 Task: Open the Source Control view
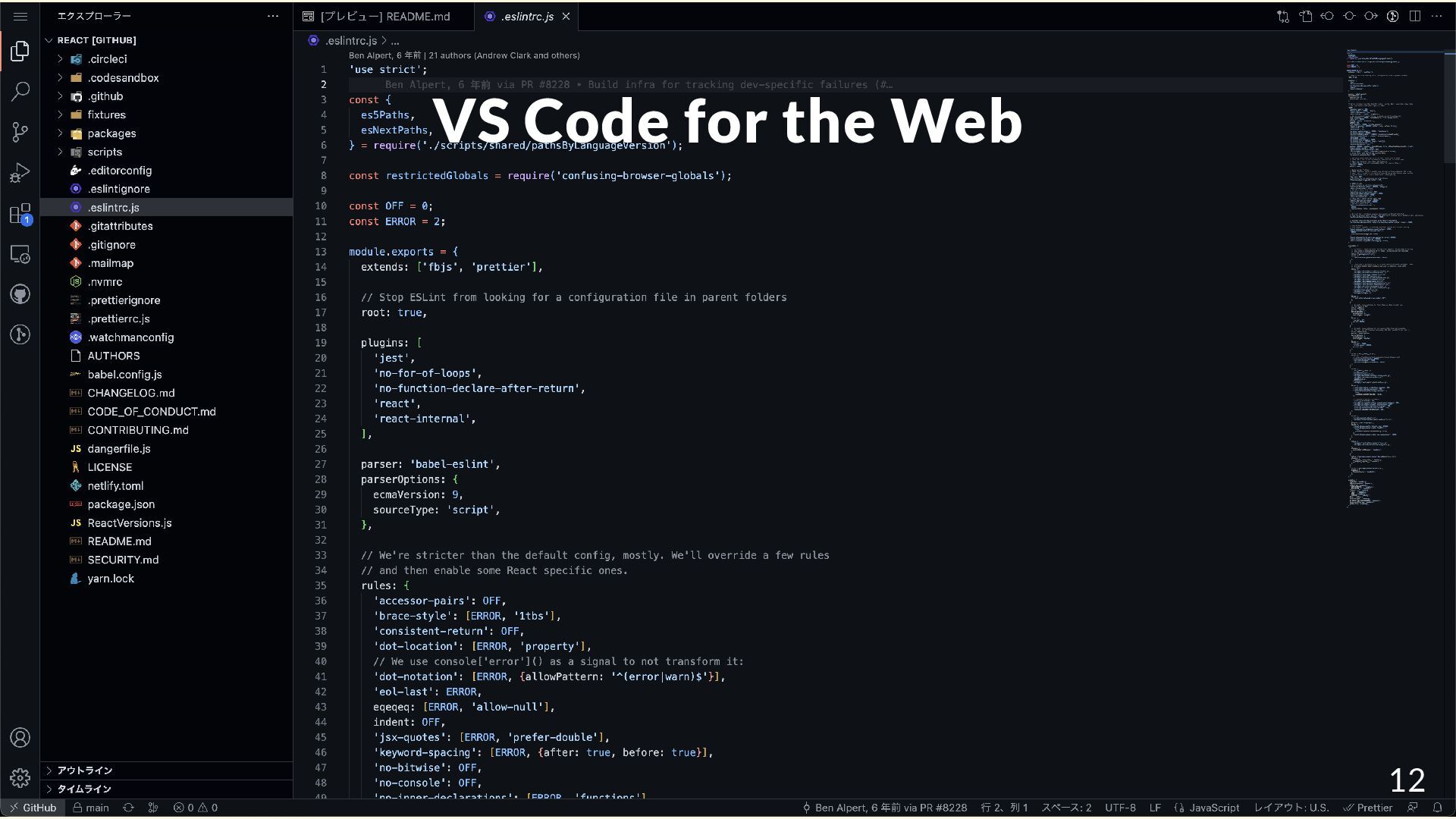click(x=20, y=132)
